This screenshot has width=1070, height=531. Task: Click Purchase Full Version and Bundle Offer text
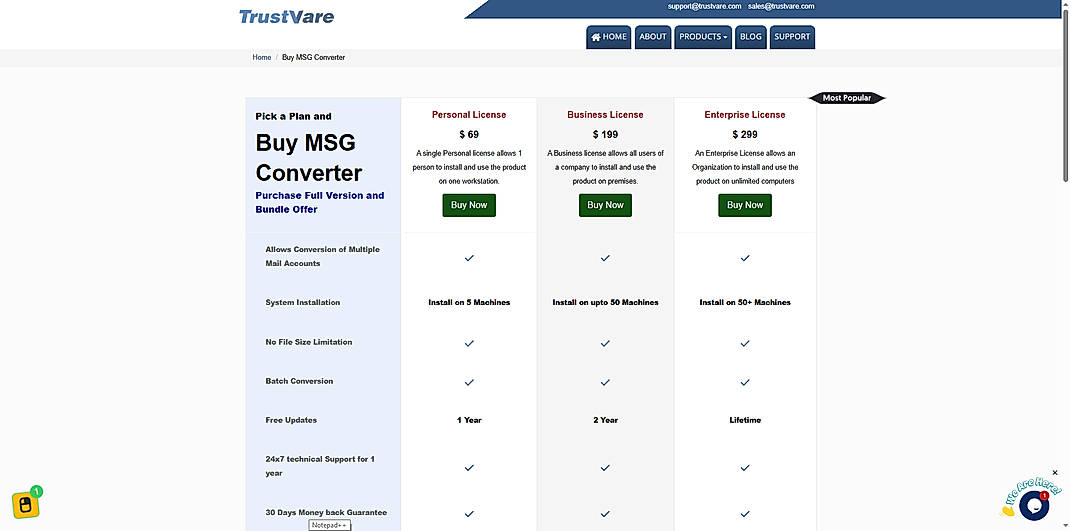319,203
